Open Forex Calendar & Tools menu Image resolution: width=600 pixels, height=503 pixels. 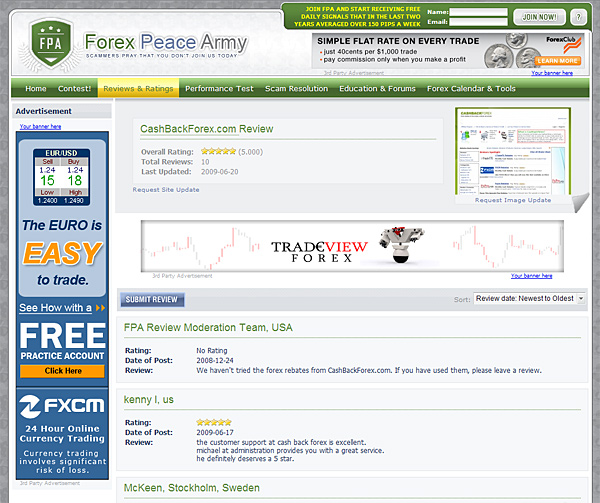471,89
